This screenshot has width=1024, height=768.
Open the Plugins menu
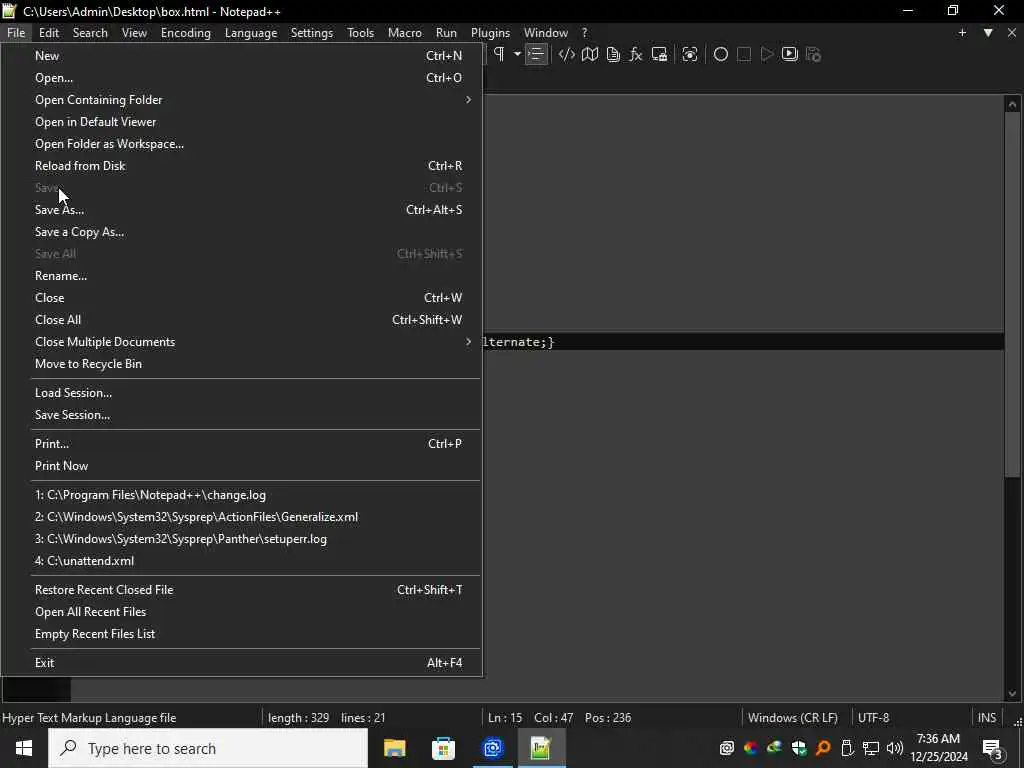490,33
